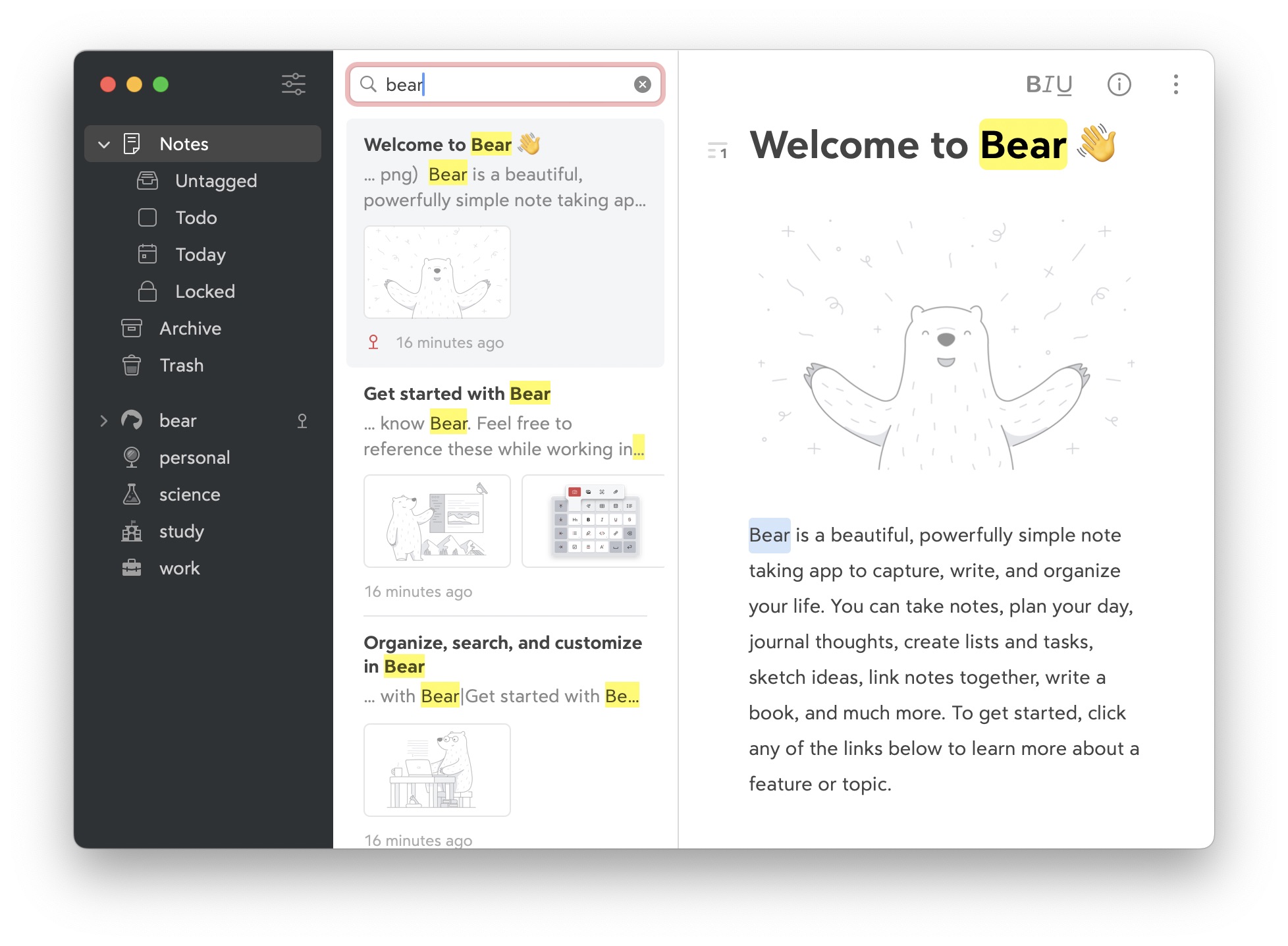Open the three-dot note options menu
The height and width of the screenshot is (946, 1288).
[x=1175, y=84]
